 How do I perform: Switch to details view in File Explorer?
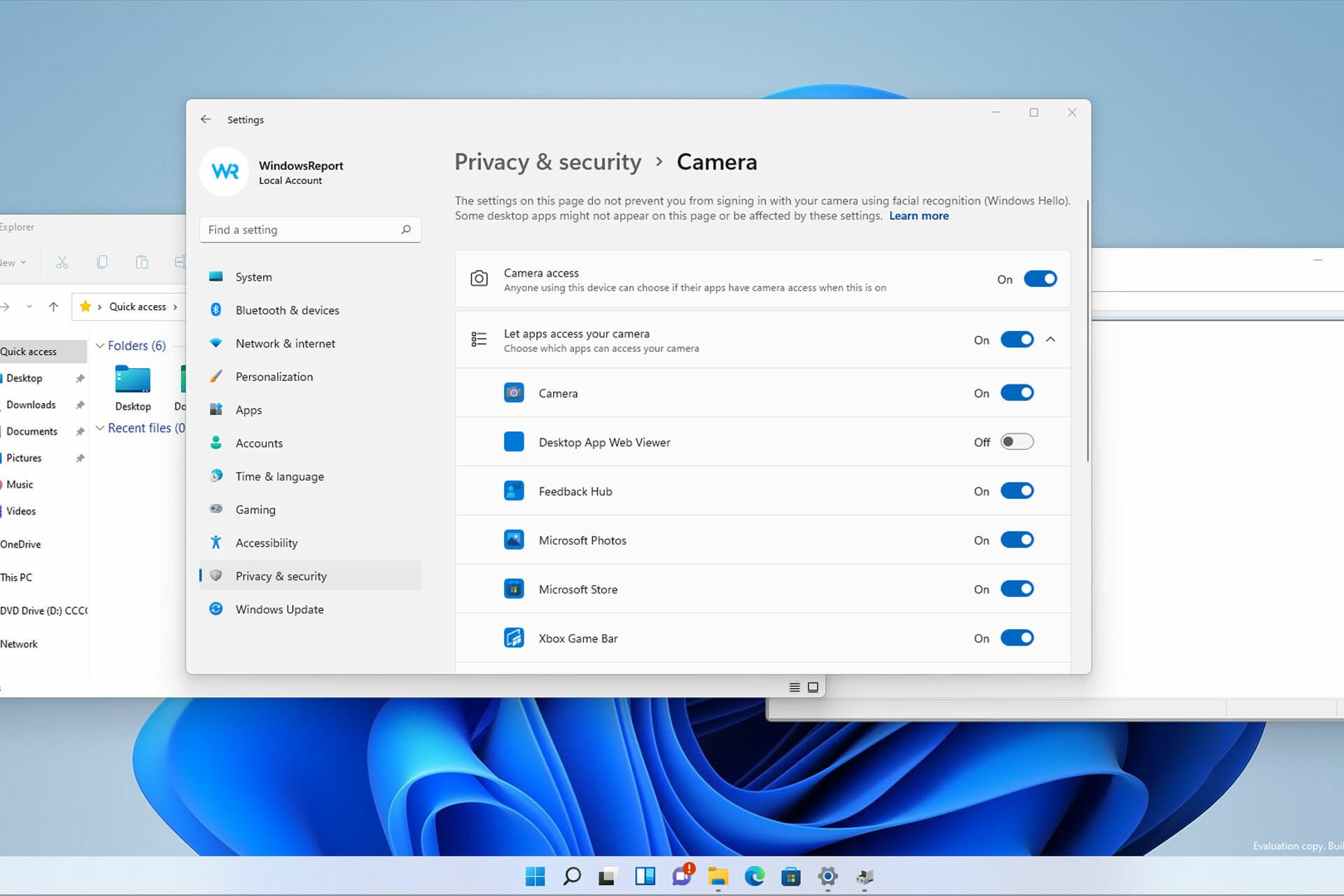click(x=794, y=687)
